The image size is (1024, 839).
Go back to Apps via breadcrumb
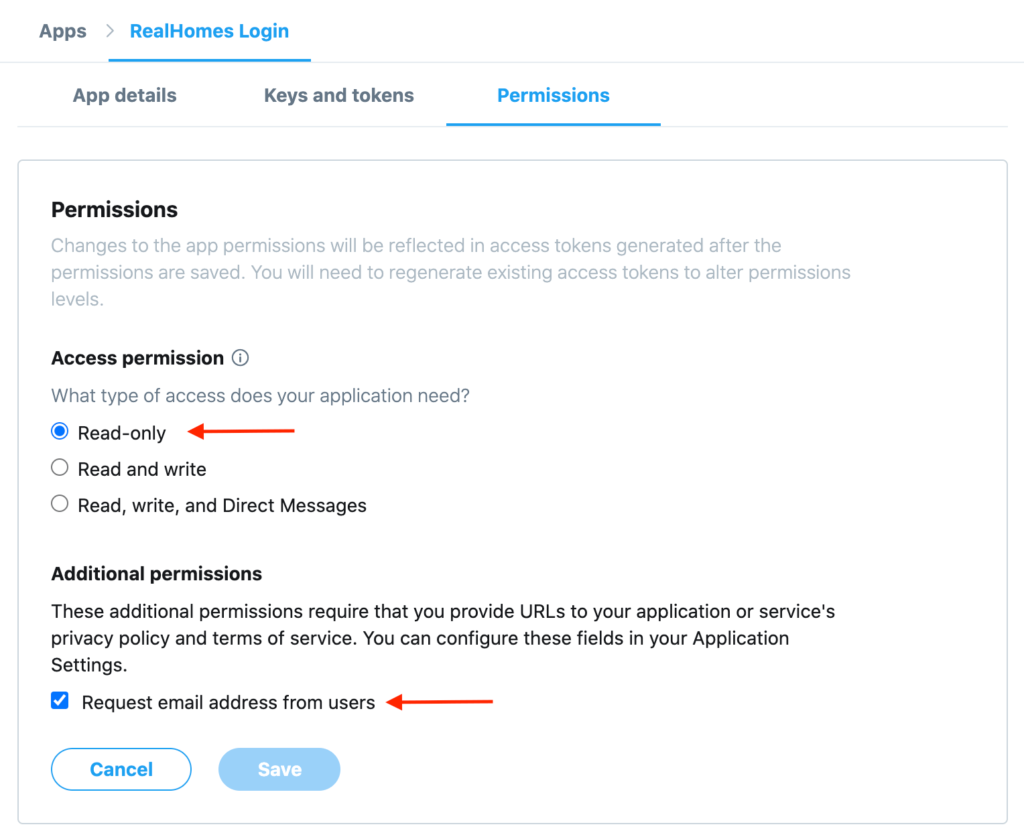pyautogui.click(x=62, y=31)
